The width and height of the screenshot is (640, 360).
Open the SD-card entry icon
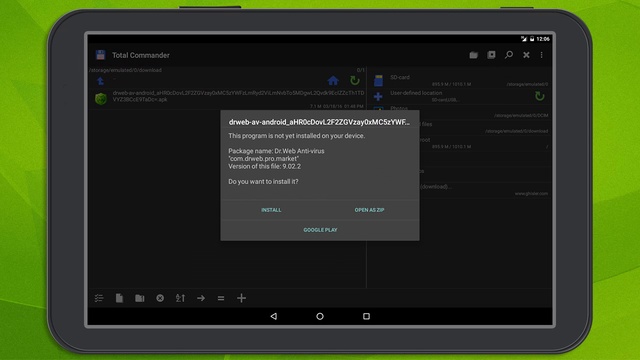378,80
